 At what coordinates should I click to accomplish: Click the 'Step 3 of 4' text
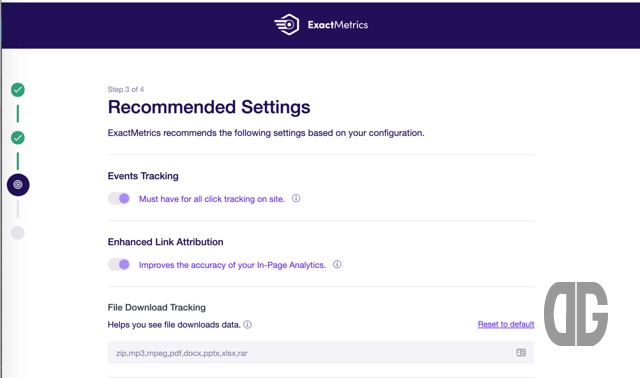(x=126, y=89)
